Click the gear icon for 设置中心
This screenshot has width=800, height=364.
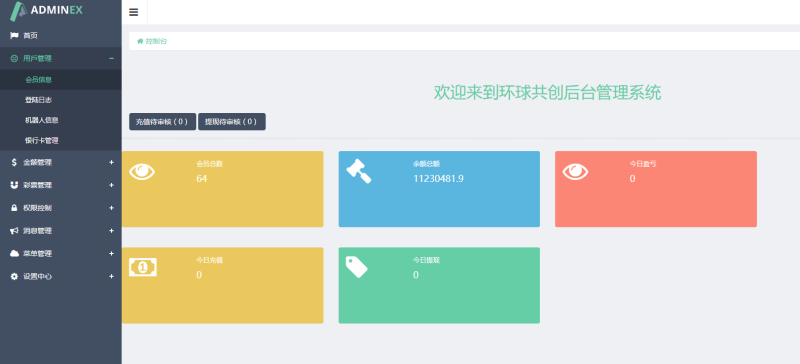click(14, 276)
